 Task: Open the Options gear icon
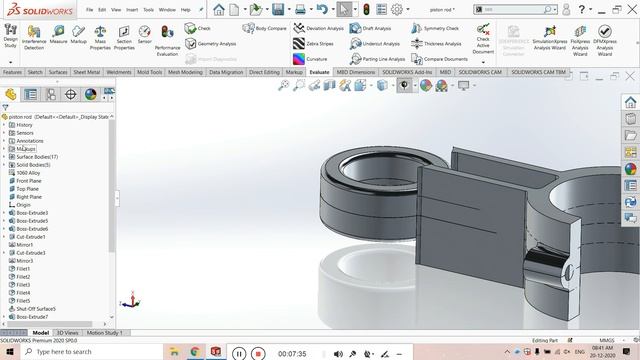pos(397,9)
